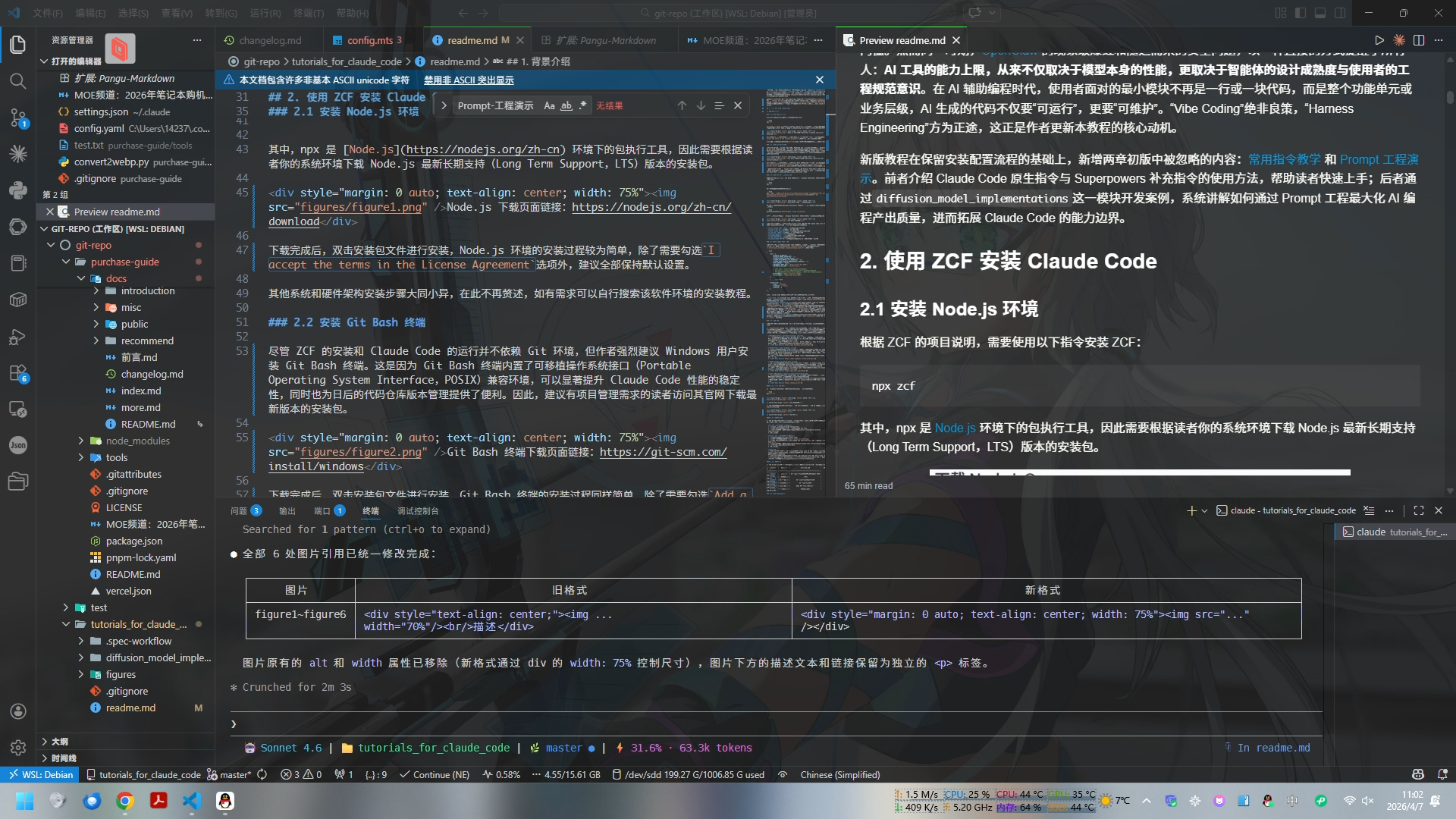Image resolution: width=1456 pixels, height=819 pixels.
Task: Open the 输出 panel tab
Action: point(287,510)
